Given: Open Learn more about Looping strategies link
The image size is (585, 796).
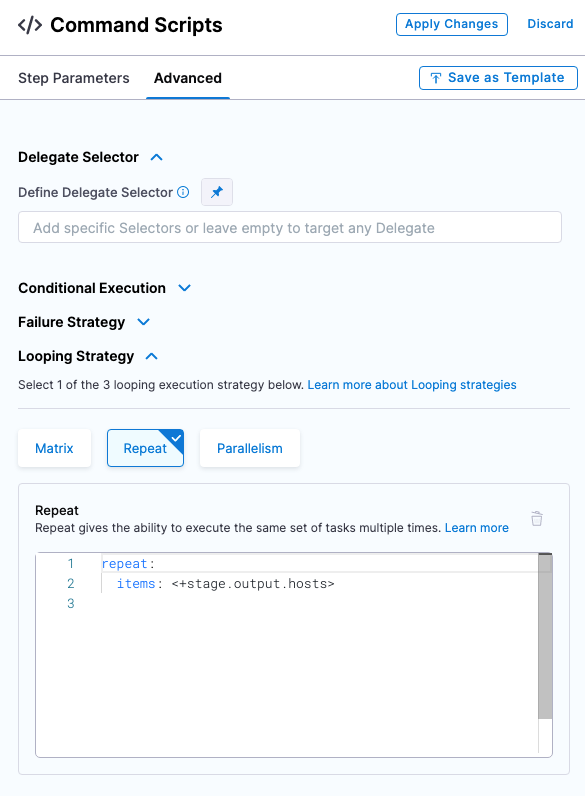Looking at the screenshot, I should 412,385.
